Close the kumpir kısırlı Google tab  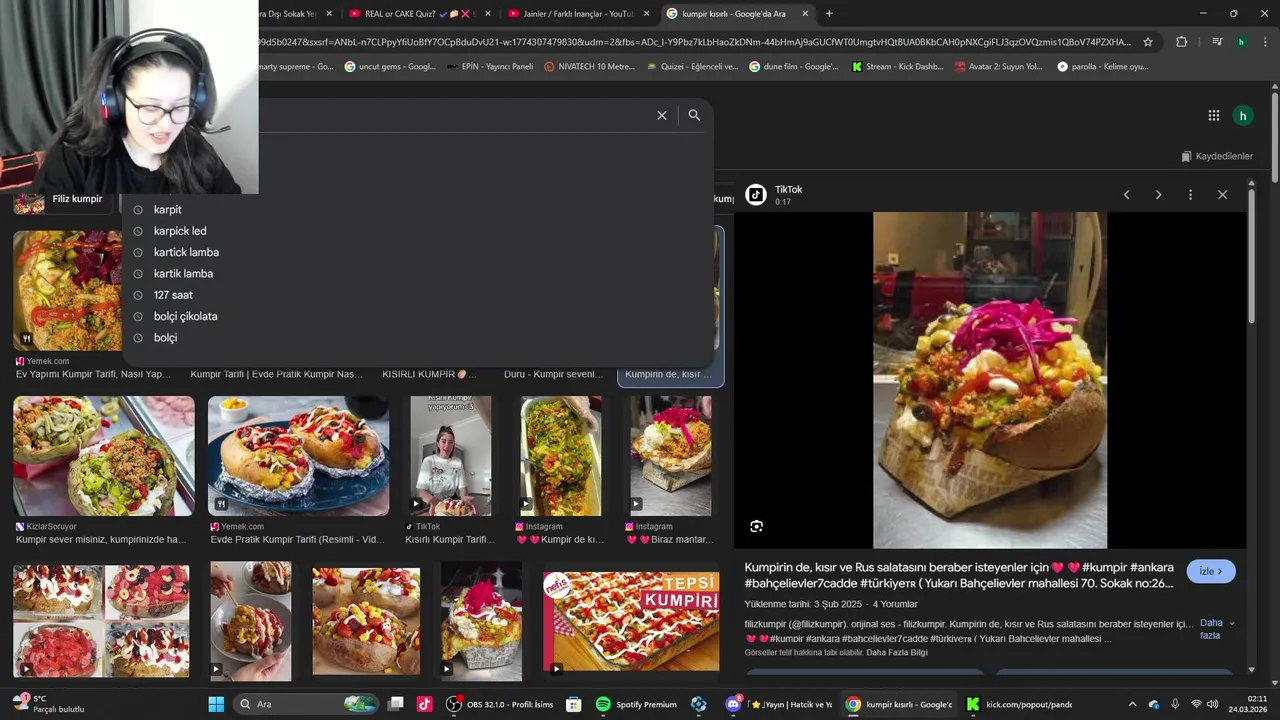pyautogui.click(x=805, y=14)
